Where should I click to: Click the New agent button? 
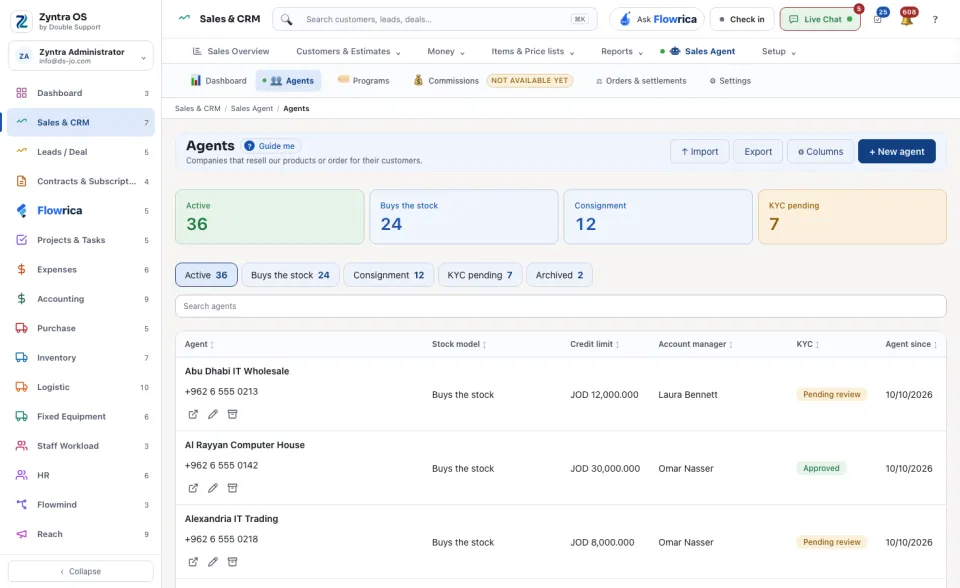(896, 151)
